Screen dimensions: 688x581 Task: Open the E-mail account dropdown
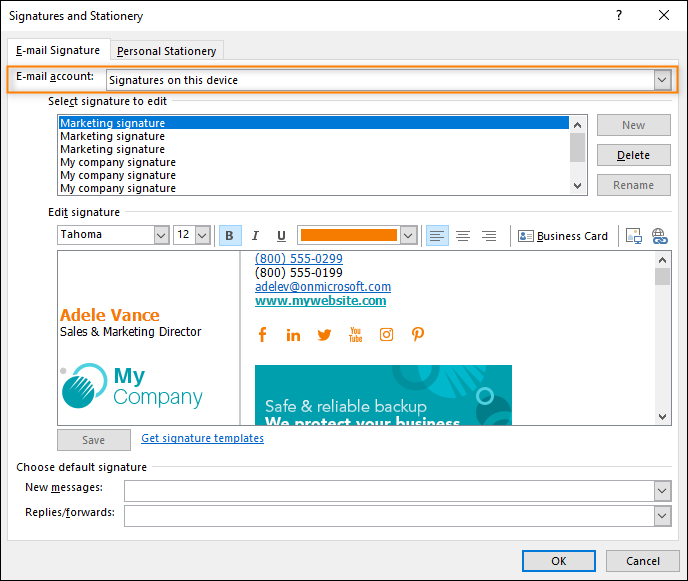(x=662, y=80)
